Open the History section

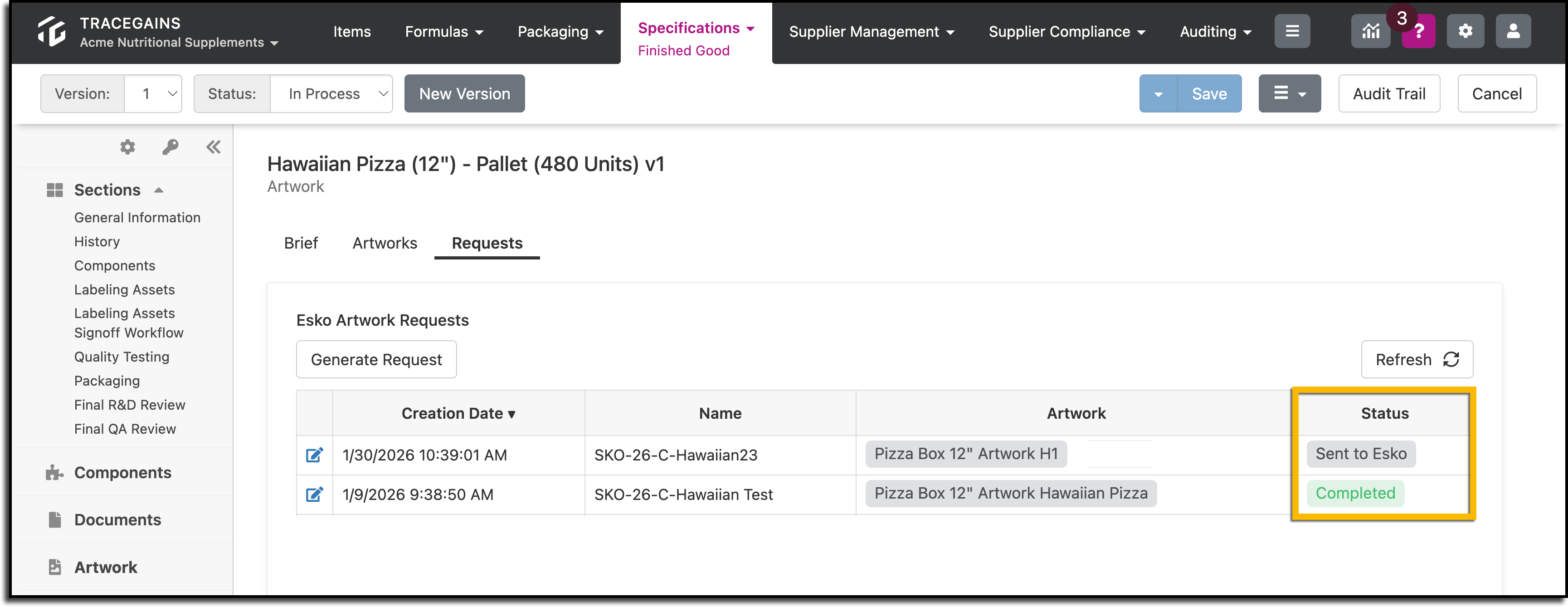(x=97, y=242)
